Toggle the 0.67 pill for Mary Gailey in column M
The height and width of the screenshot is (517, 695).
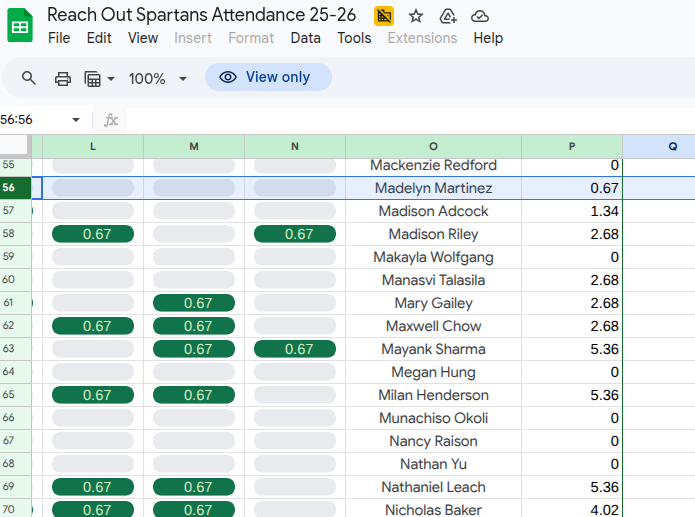194,303
